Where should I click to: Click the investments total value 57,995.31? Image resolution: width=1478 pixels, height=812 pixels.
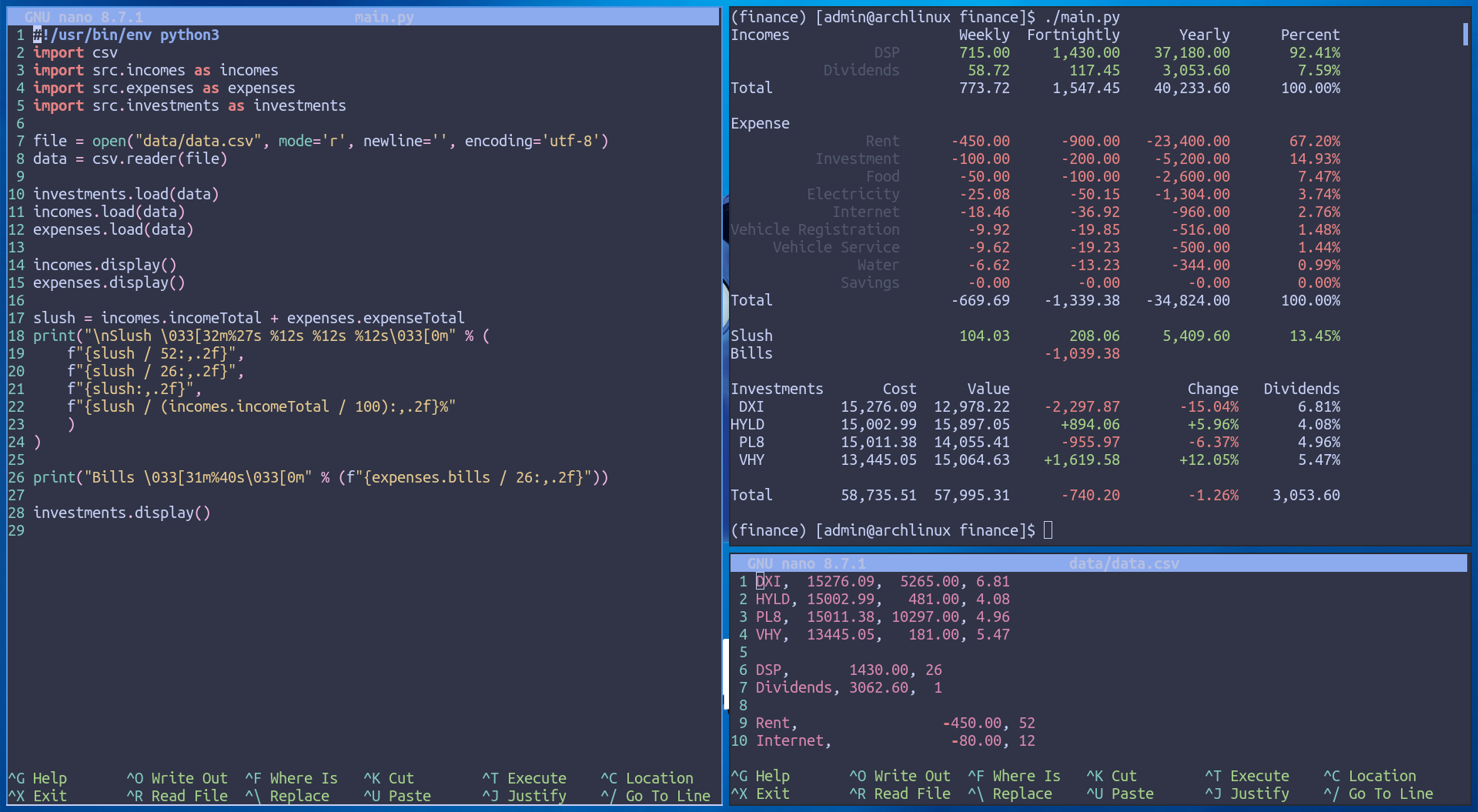971,495
